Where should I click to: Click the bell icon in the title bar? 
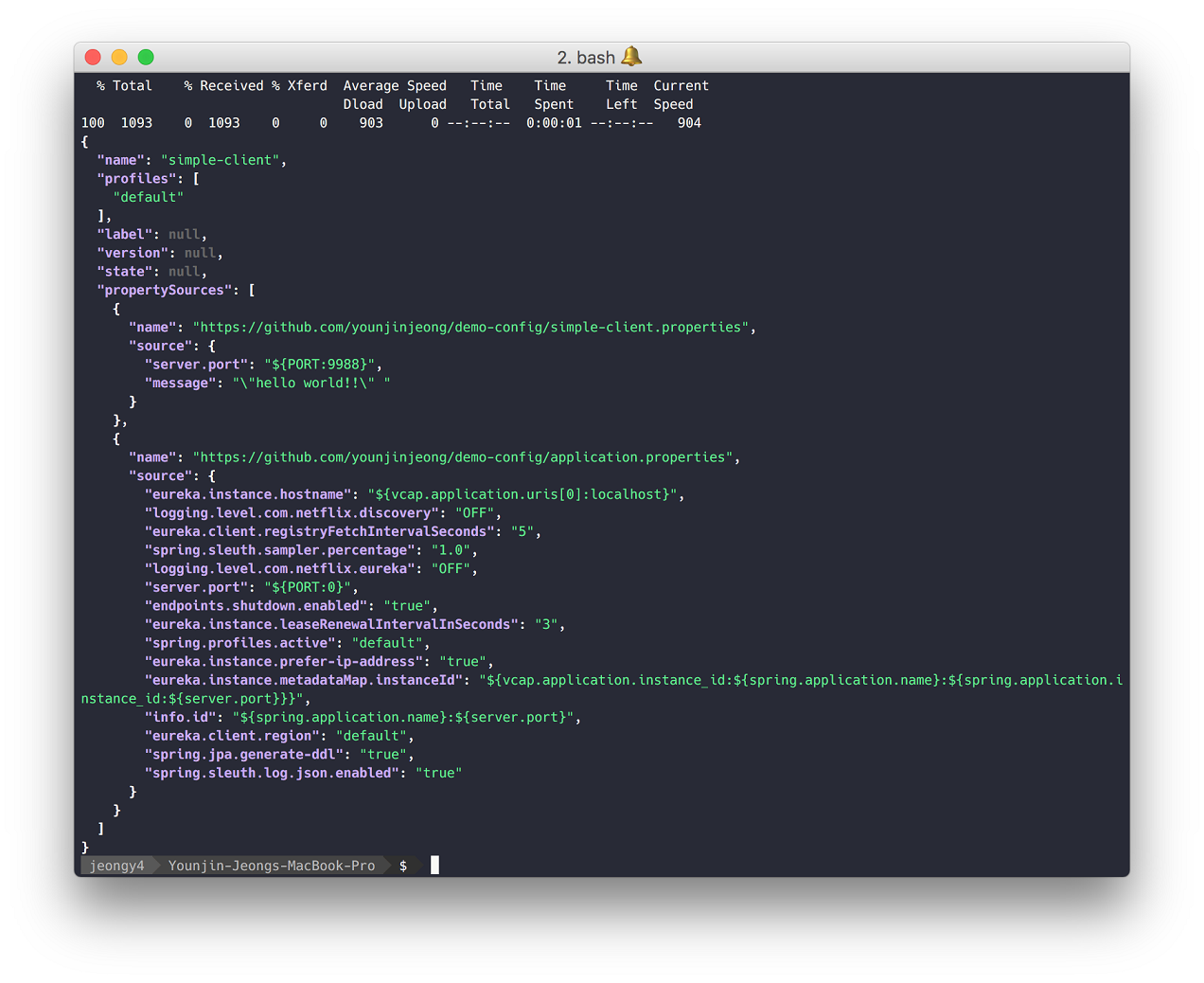click(x=631, y=57)
